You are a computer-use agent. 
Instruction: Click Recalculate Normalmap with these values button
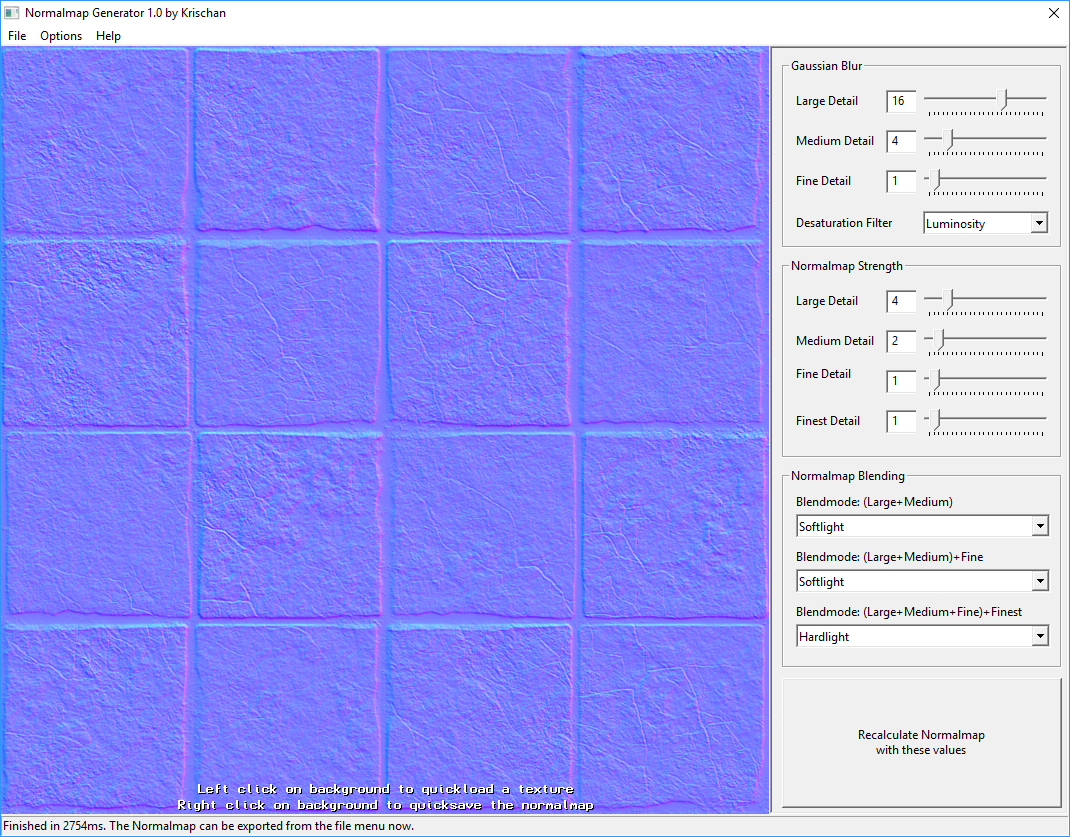coord(921,742)
